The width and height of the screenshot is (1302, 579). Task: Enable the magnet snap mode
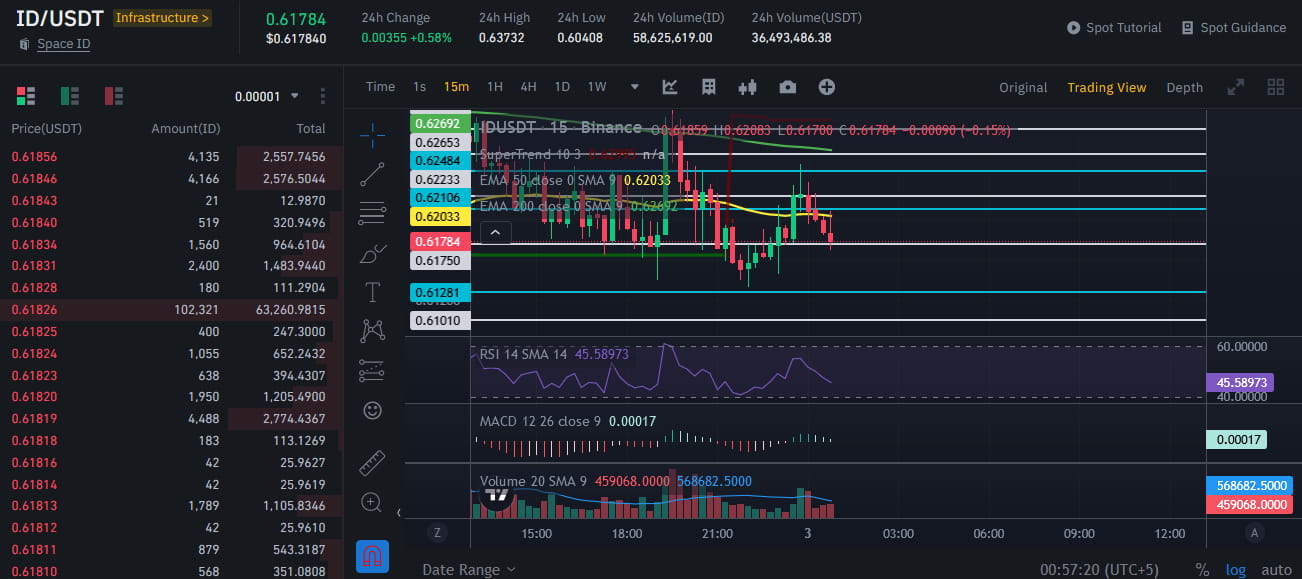[371, 556]
